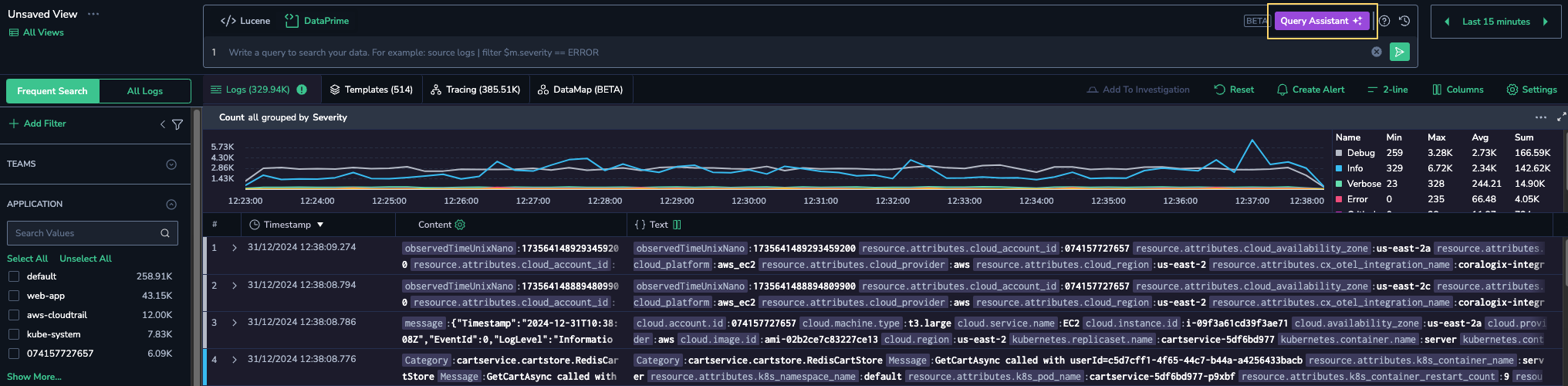Expand log row 2

coord(235,286)
